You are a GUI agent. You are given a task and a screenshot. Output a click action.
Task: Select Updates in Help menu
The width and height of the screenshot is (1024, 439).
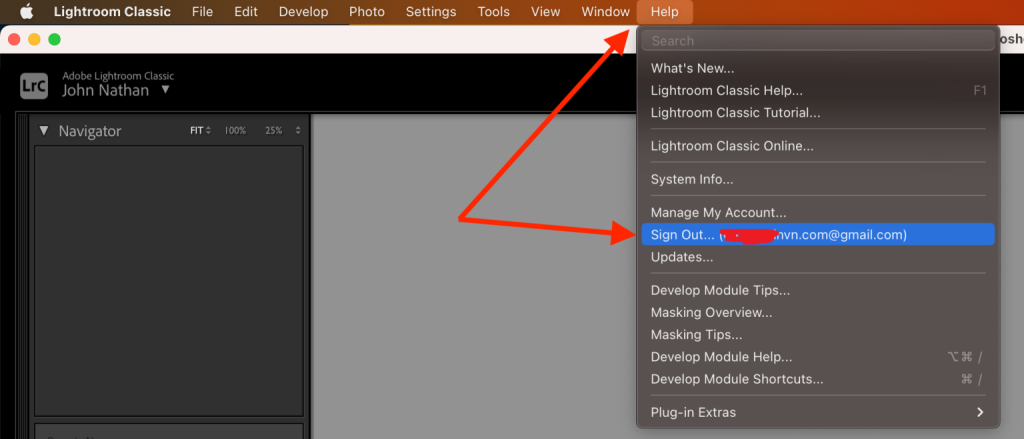[x=682, y=257]
